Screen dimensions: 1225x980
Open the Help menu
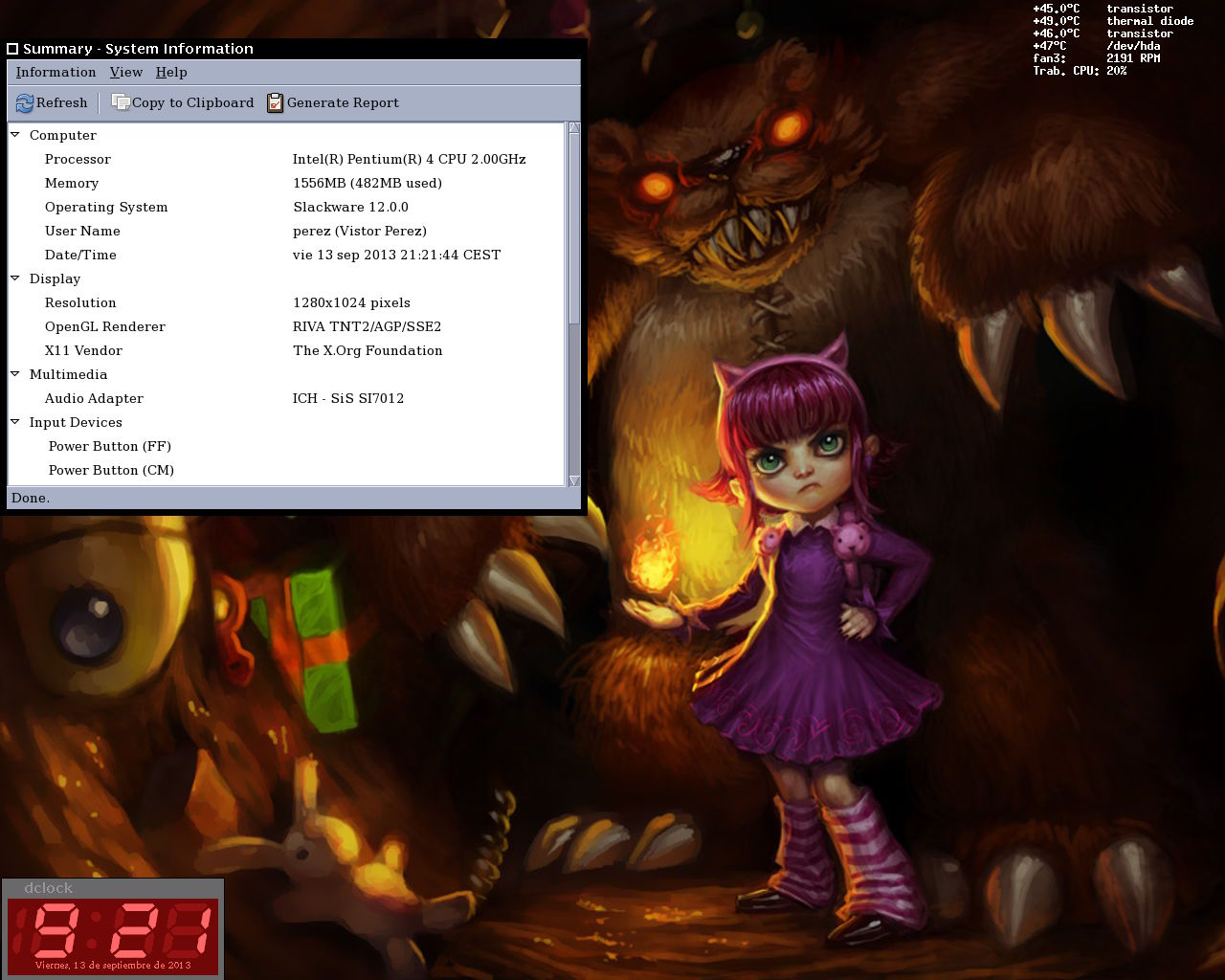tap(171, 73)
